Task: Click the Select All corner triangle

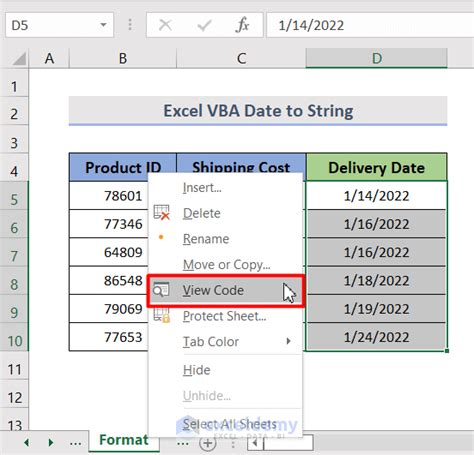Action: (19, 59)
